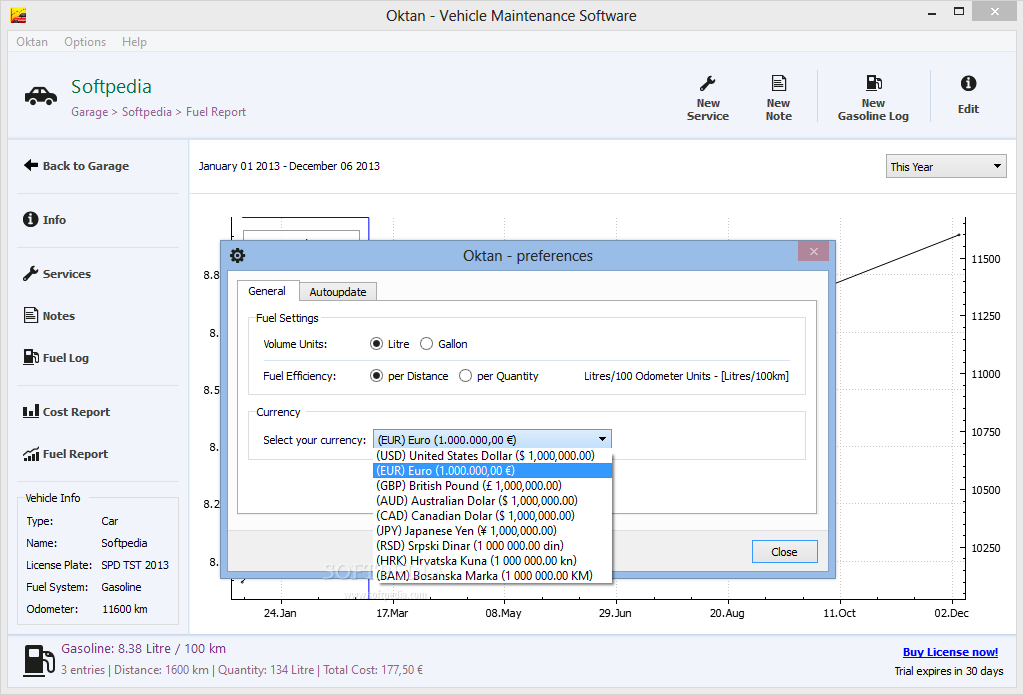Click the Buy License now! link
Viewport: 1024px width, 695px height.
coord(950,652)
